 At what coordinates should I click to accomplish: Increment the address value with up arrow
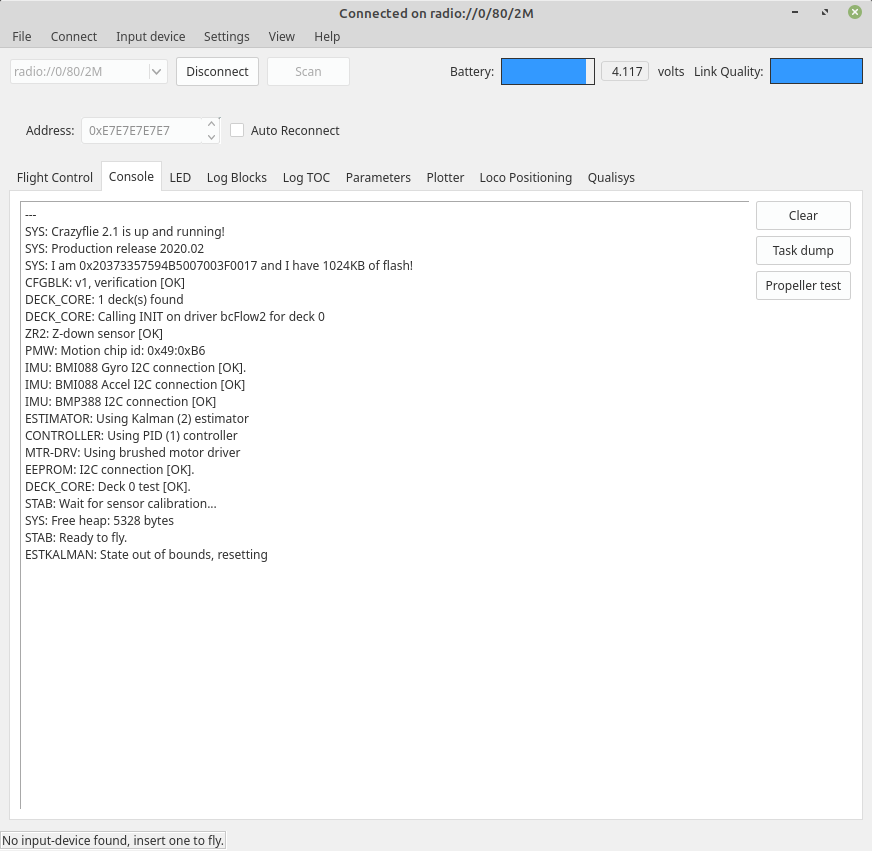pos(211,124)
